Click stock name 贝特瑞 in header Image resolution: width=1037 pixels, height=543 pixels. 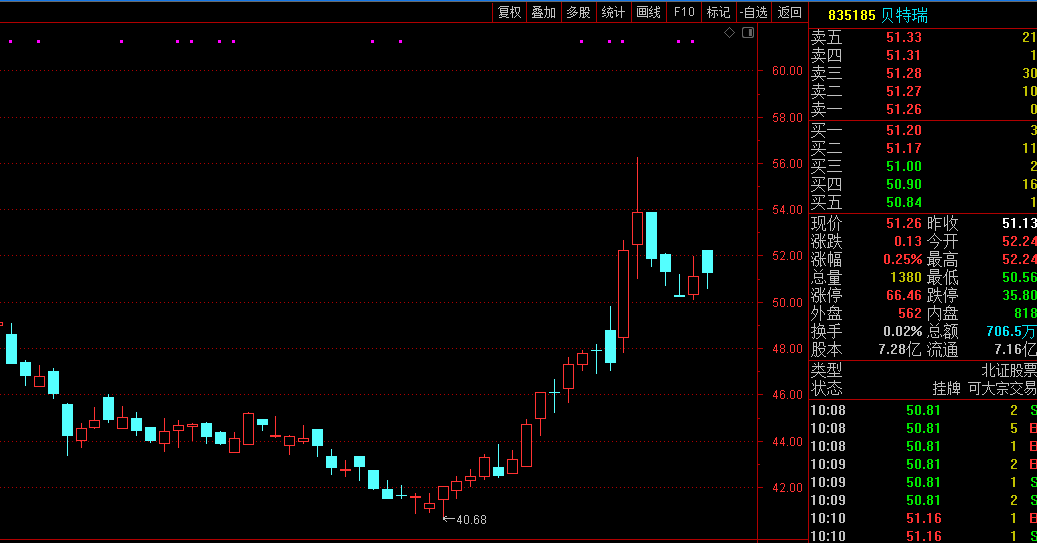tap(904, 16)
